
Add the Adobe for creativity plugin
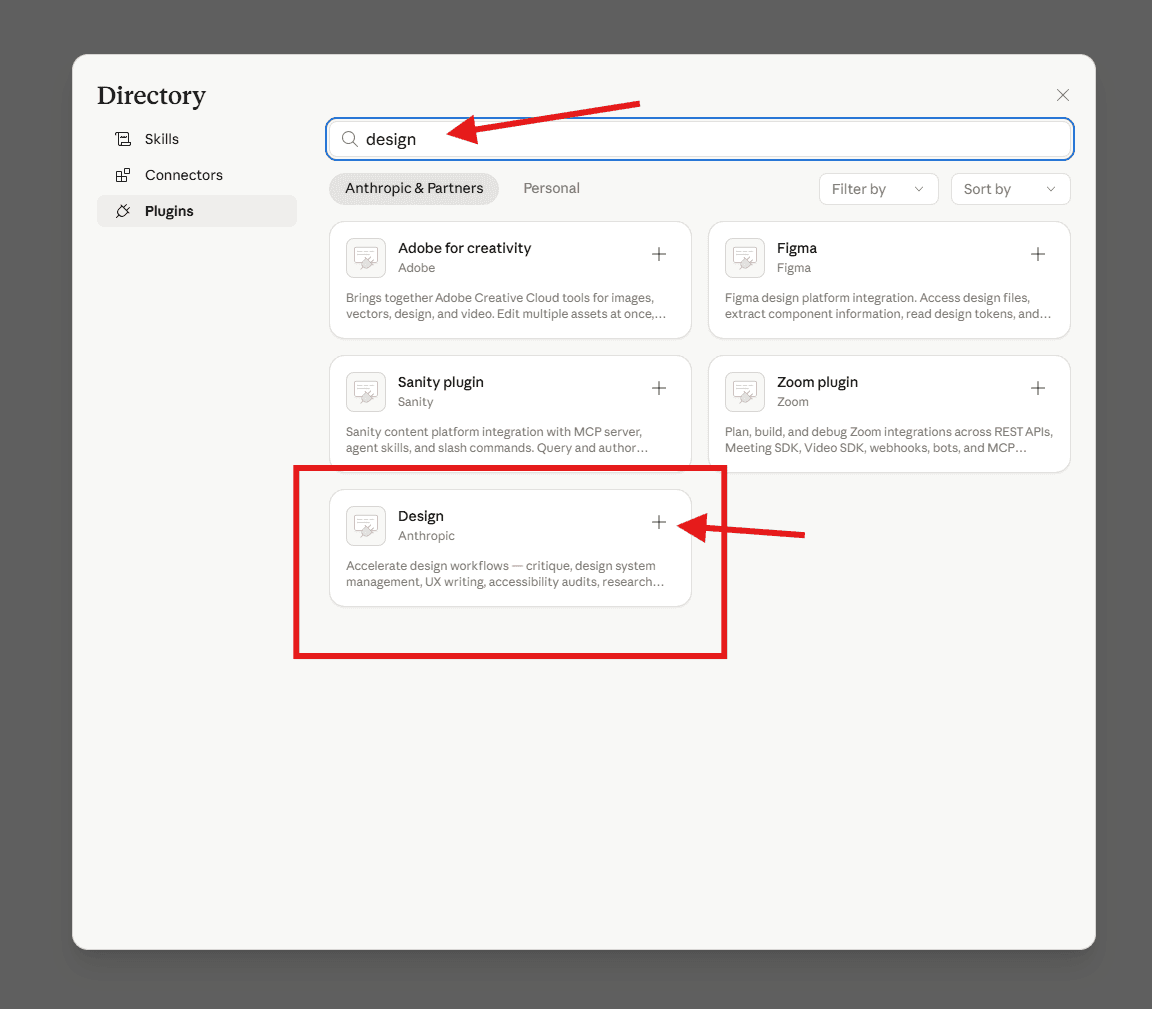click(x=659, y=254)
